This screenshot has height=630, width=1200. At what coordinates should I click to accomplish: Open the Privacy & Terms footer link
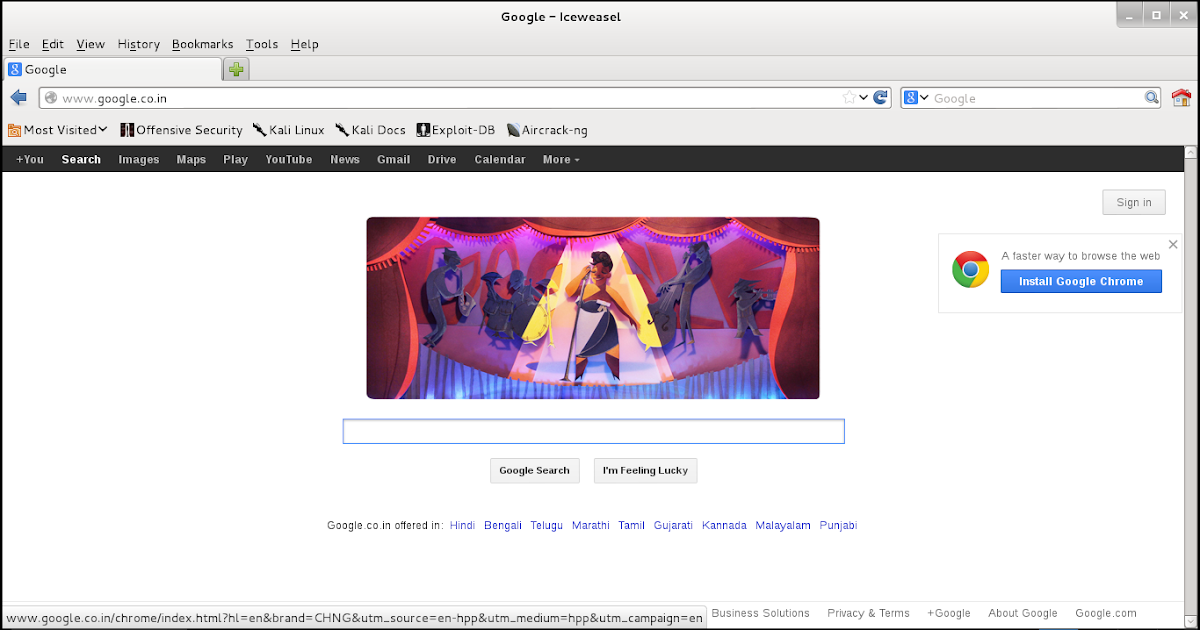tap(868, 613)
